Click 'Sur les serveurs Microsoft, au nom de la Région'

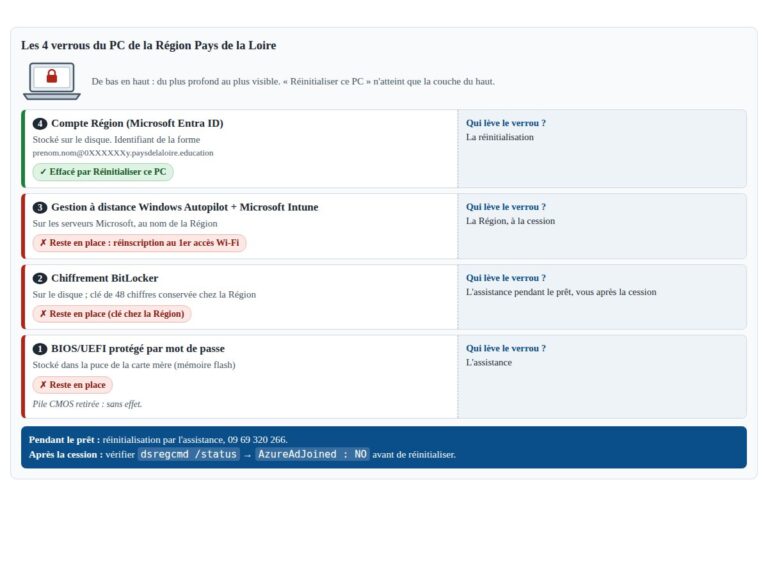[125, 224]
